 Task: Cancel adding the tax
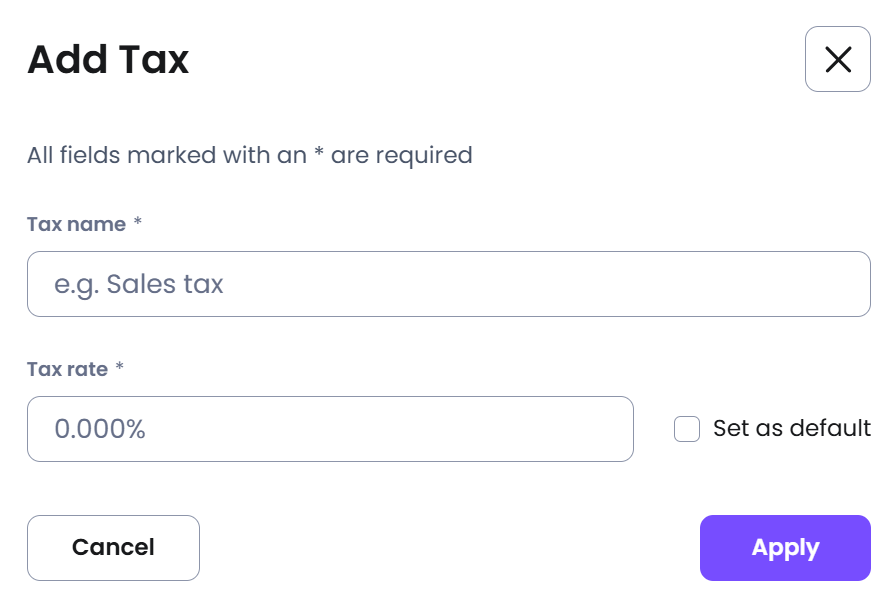click(113, 548)
